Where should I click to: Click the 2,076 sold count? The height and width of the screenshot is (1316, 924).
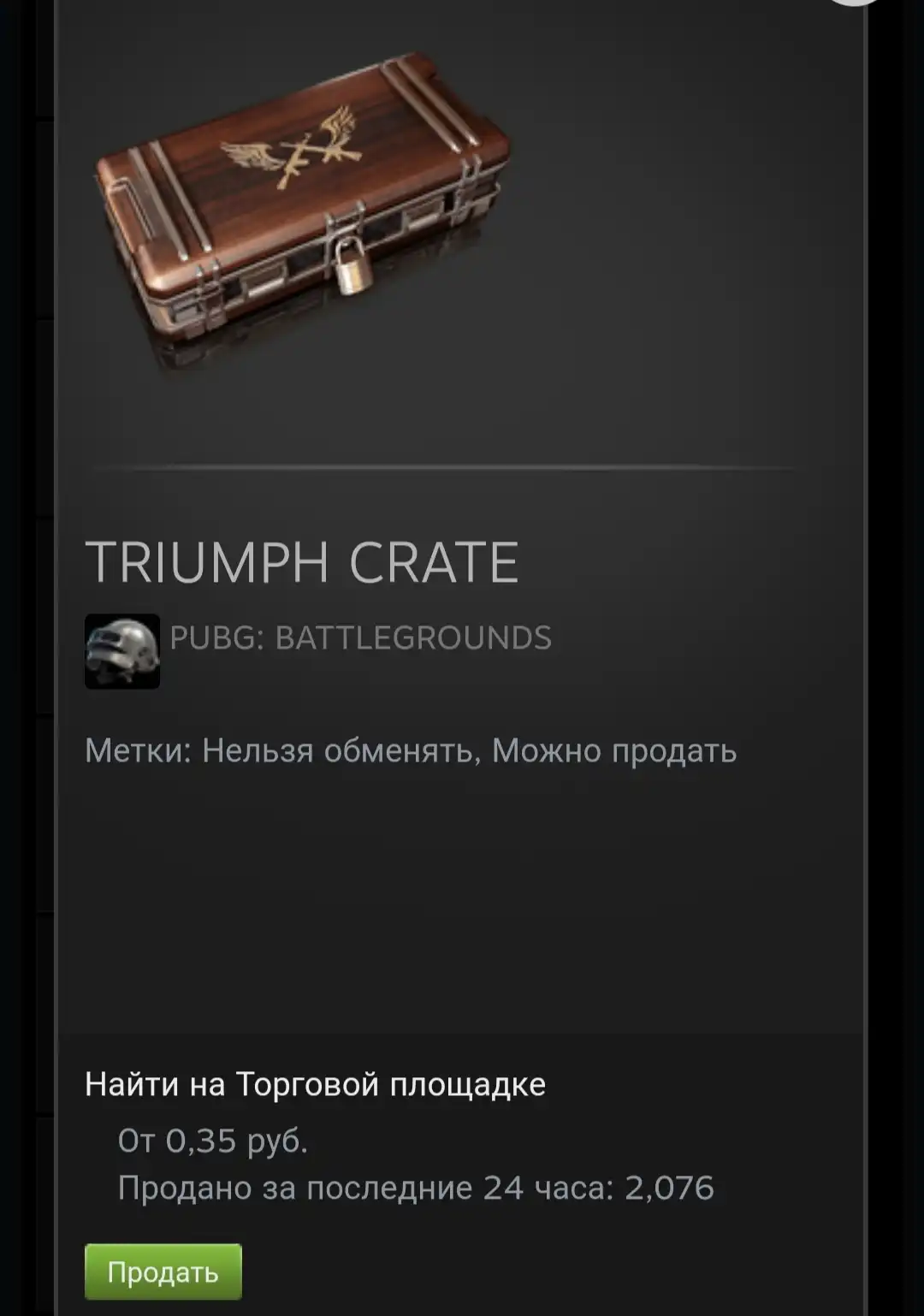pos(669,1188)
